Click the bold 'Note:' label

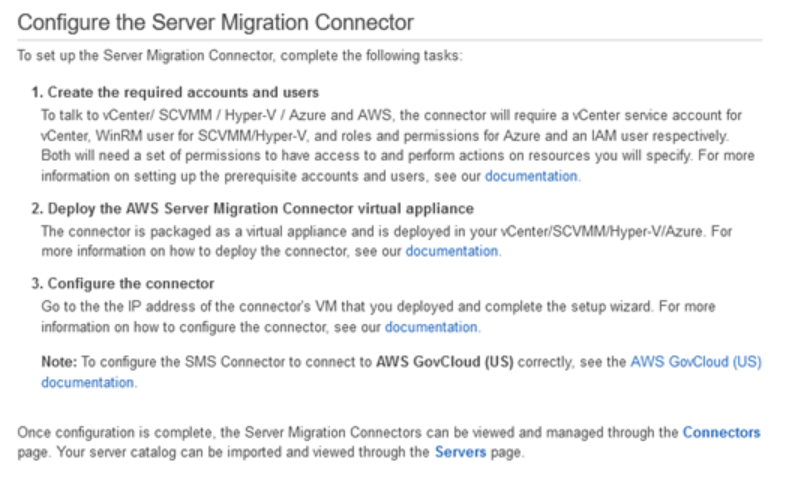pyautogui.click(x=59, y=362)
